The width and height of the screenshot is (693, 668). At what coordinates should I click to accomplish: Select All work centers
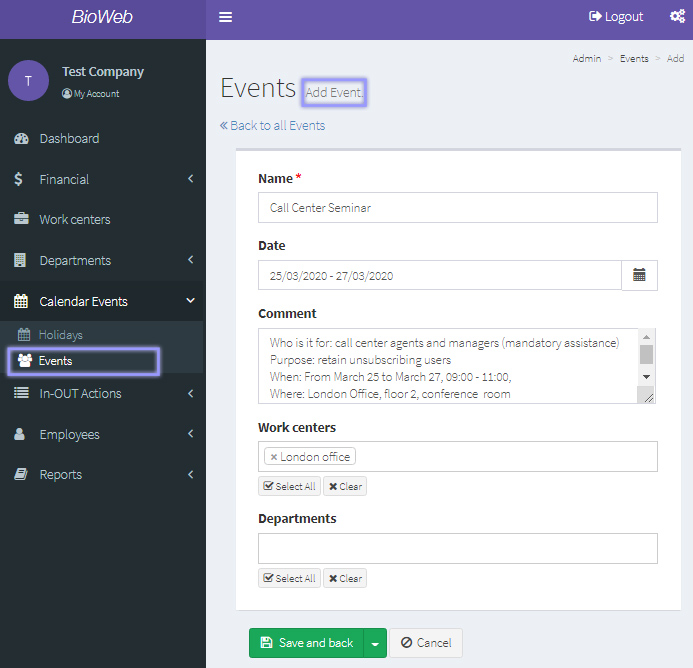(289, 487)
